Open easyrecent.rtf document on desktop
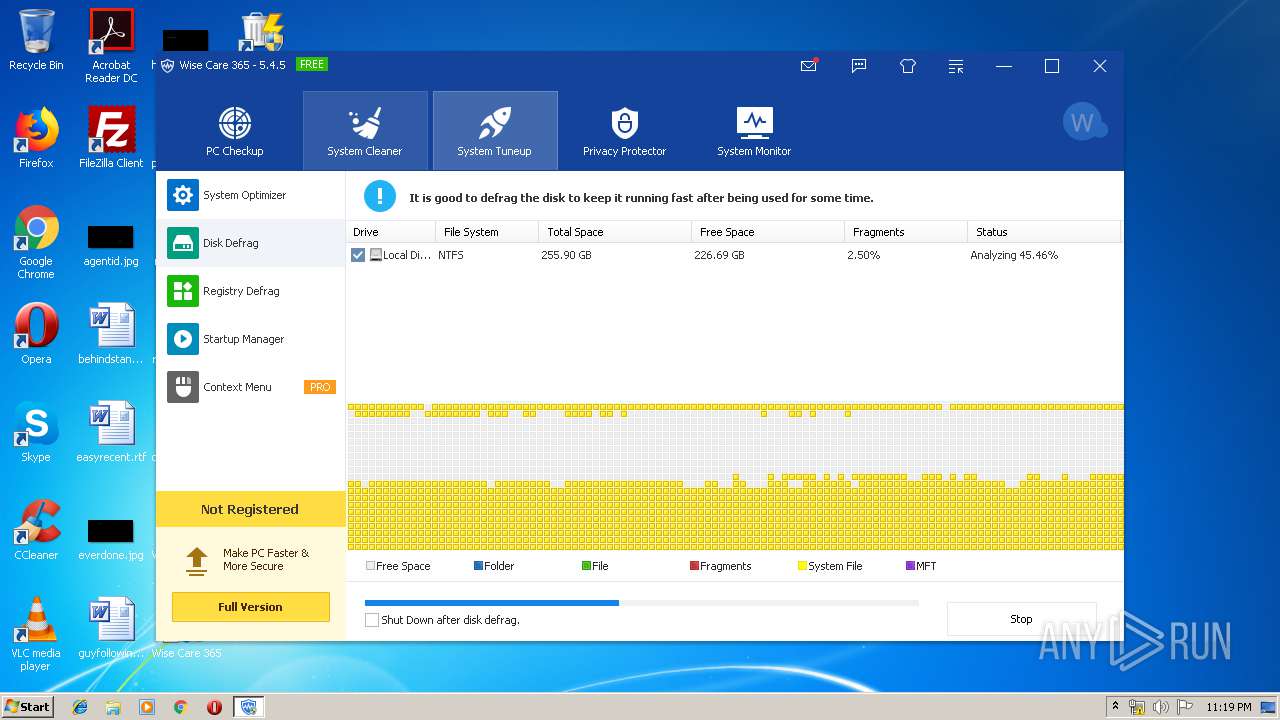1280x720 pixels. pyautogui.click(x=111, y=432)
